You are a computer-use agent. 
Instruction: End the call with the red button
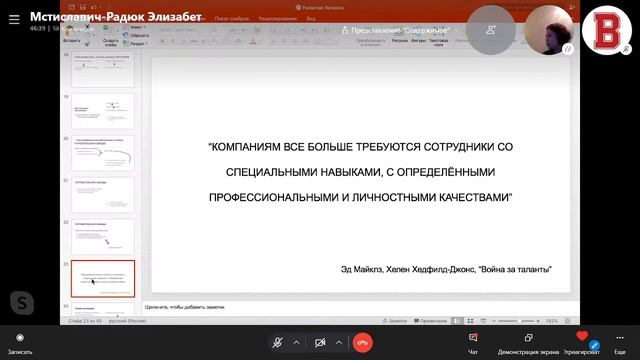click(x=362, y=342)
